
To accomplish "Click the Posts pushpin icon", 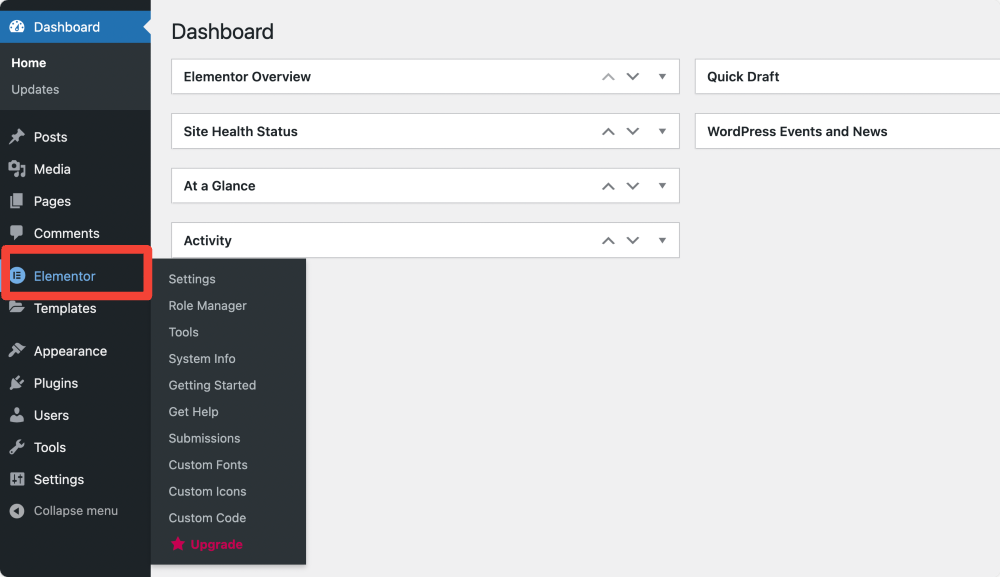I will [17, 136].
